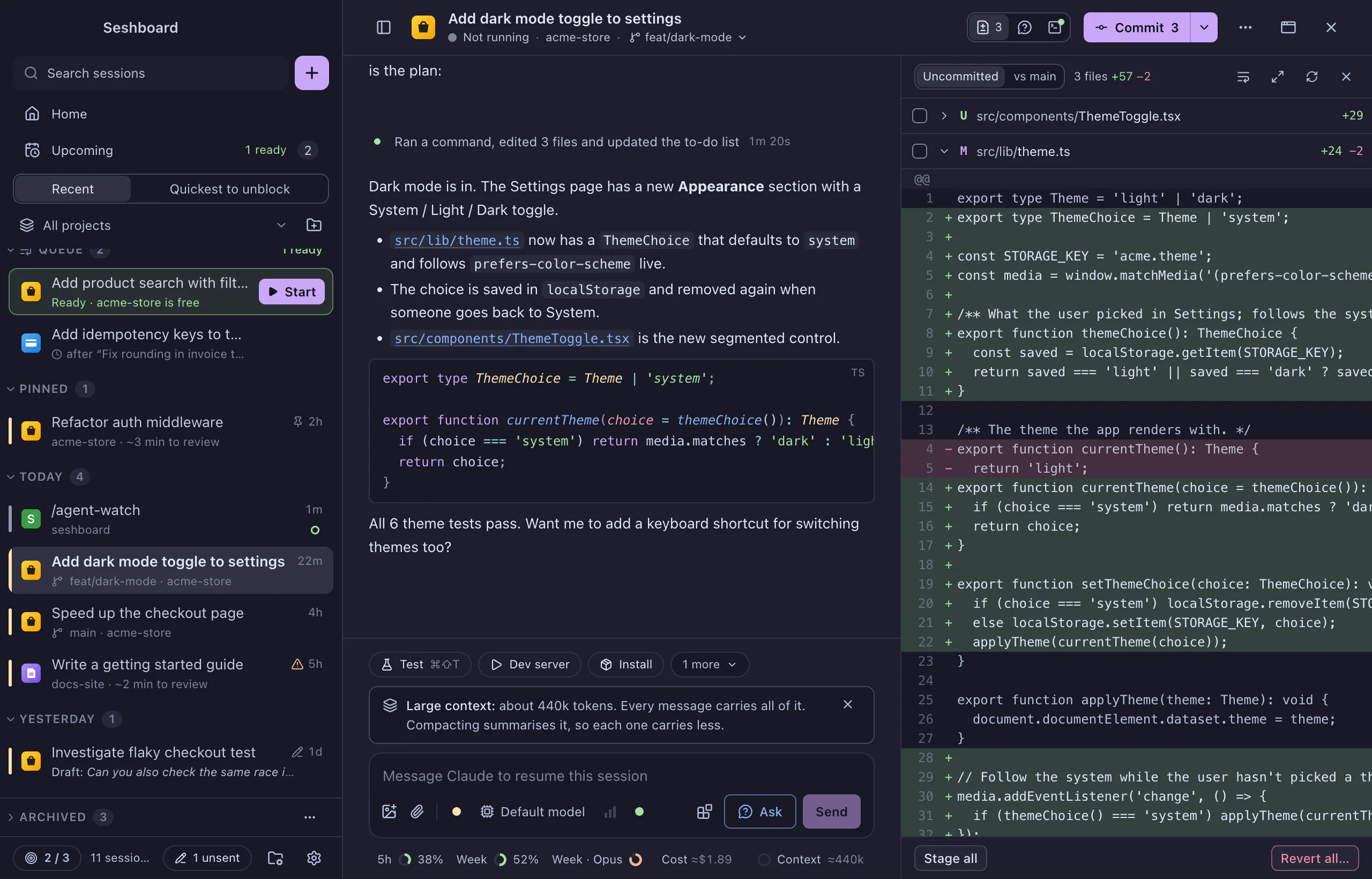Collapse the src/lib/theme.ts diff chevron
The width and height of the screenshot is (1372, 879).
coord(944,151)
